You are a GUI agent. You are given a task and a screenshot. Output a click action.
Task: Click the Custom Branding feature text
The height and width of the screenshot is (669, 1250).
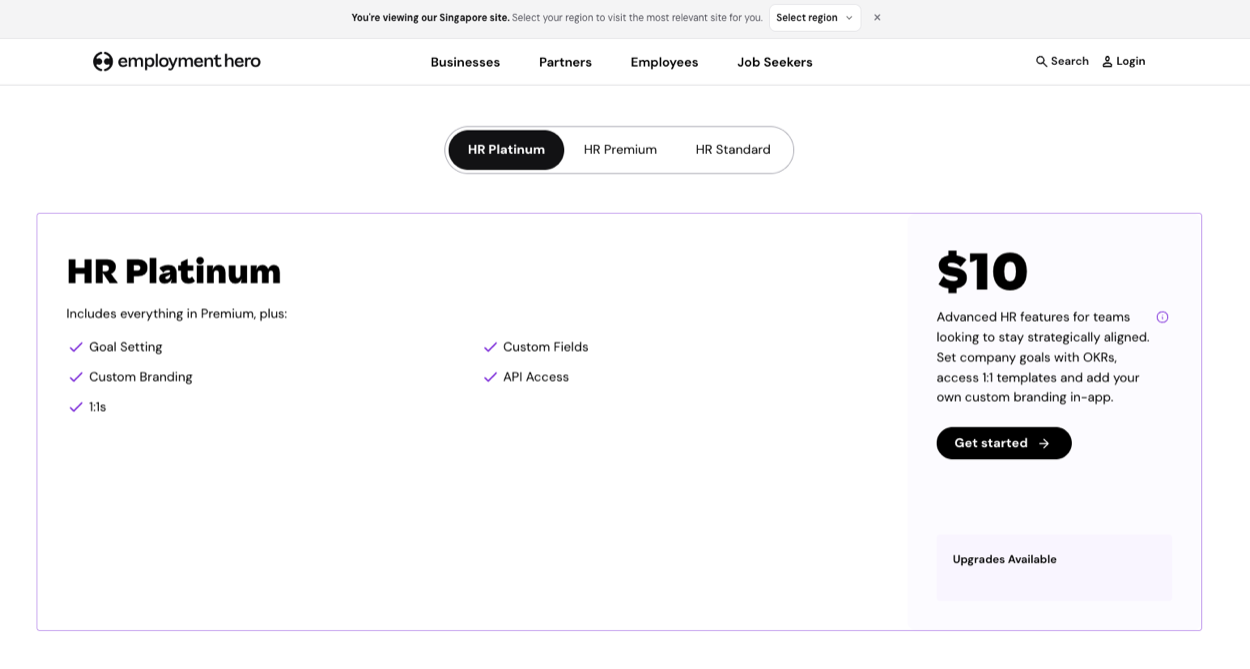tap(141, 377)
